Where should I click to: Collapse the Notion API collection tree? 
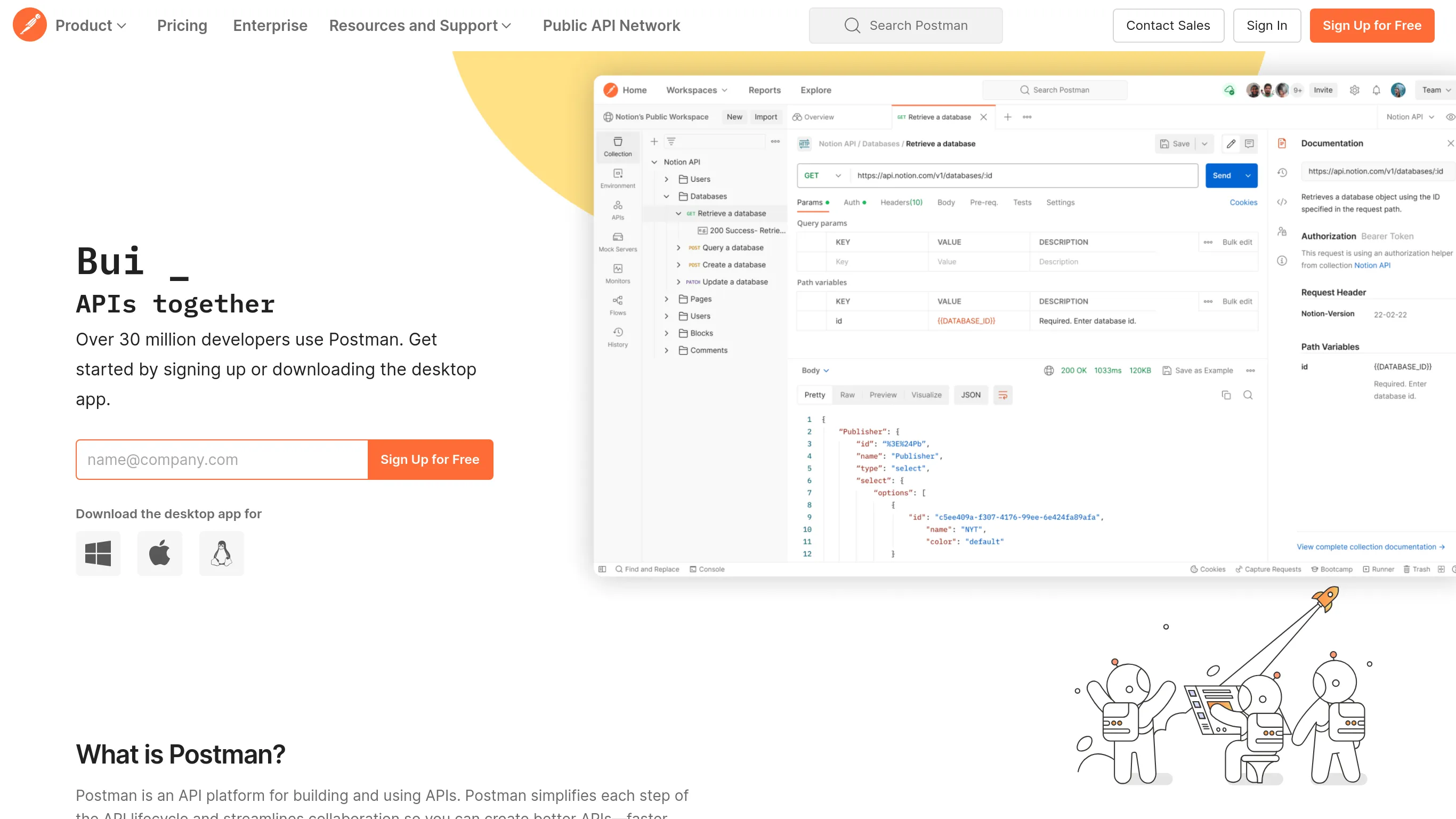point(654,162)
